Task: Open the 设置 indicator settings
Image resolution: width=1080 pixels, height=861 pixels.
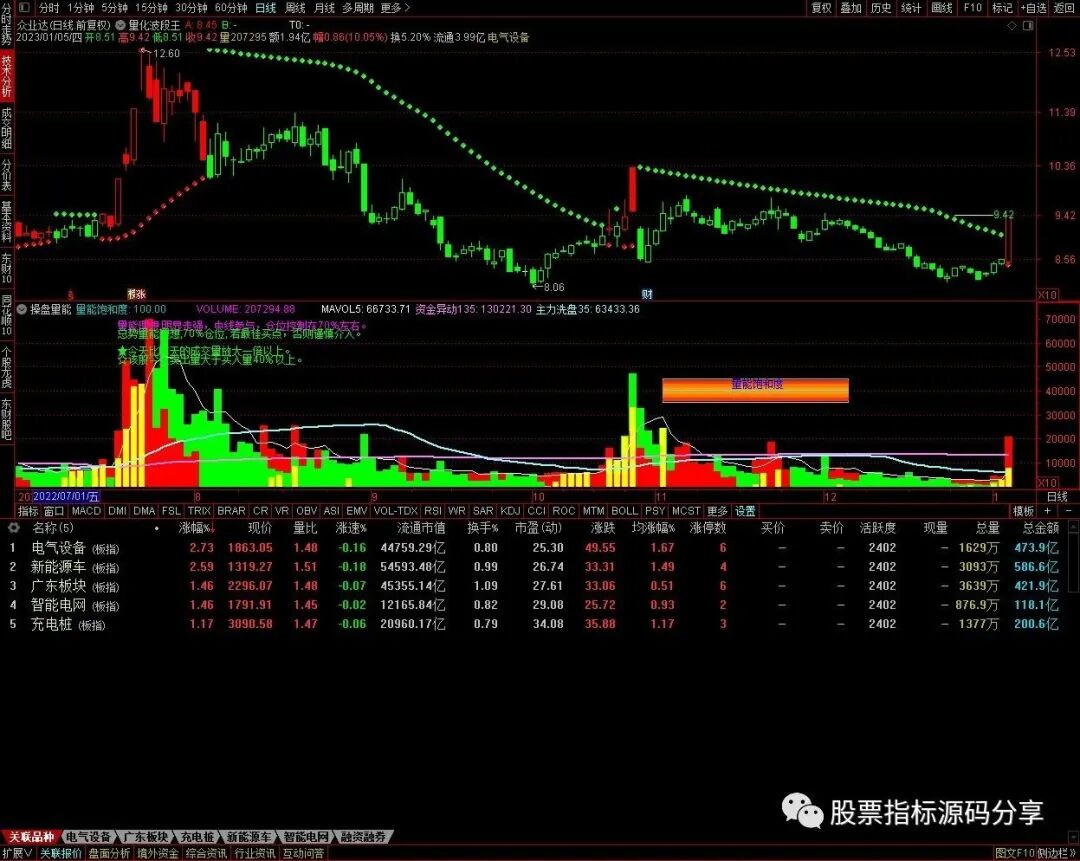Action: (x=745, y=511)
